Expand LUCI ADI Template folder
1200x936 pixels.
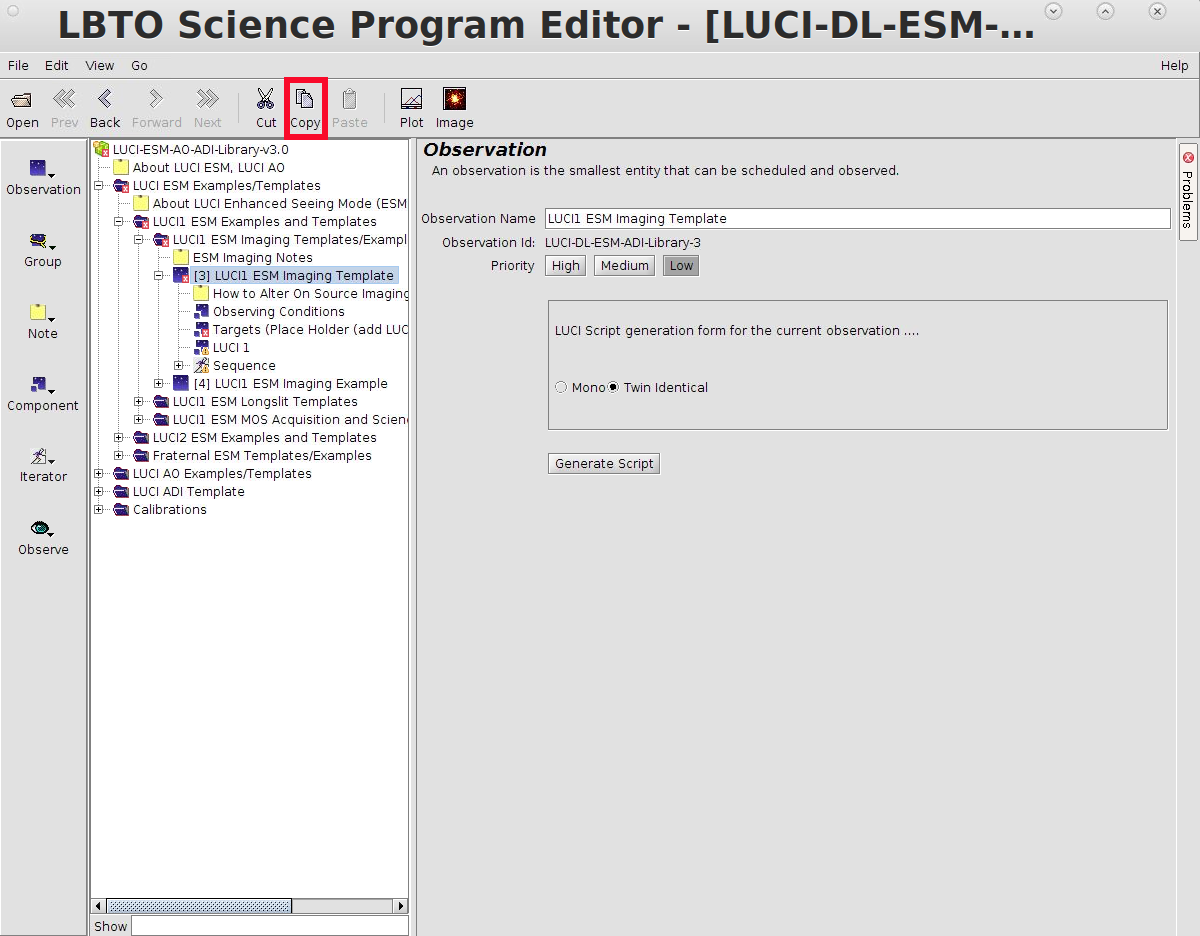click(99, 491)
